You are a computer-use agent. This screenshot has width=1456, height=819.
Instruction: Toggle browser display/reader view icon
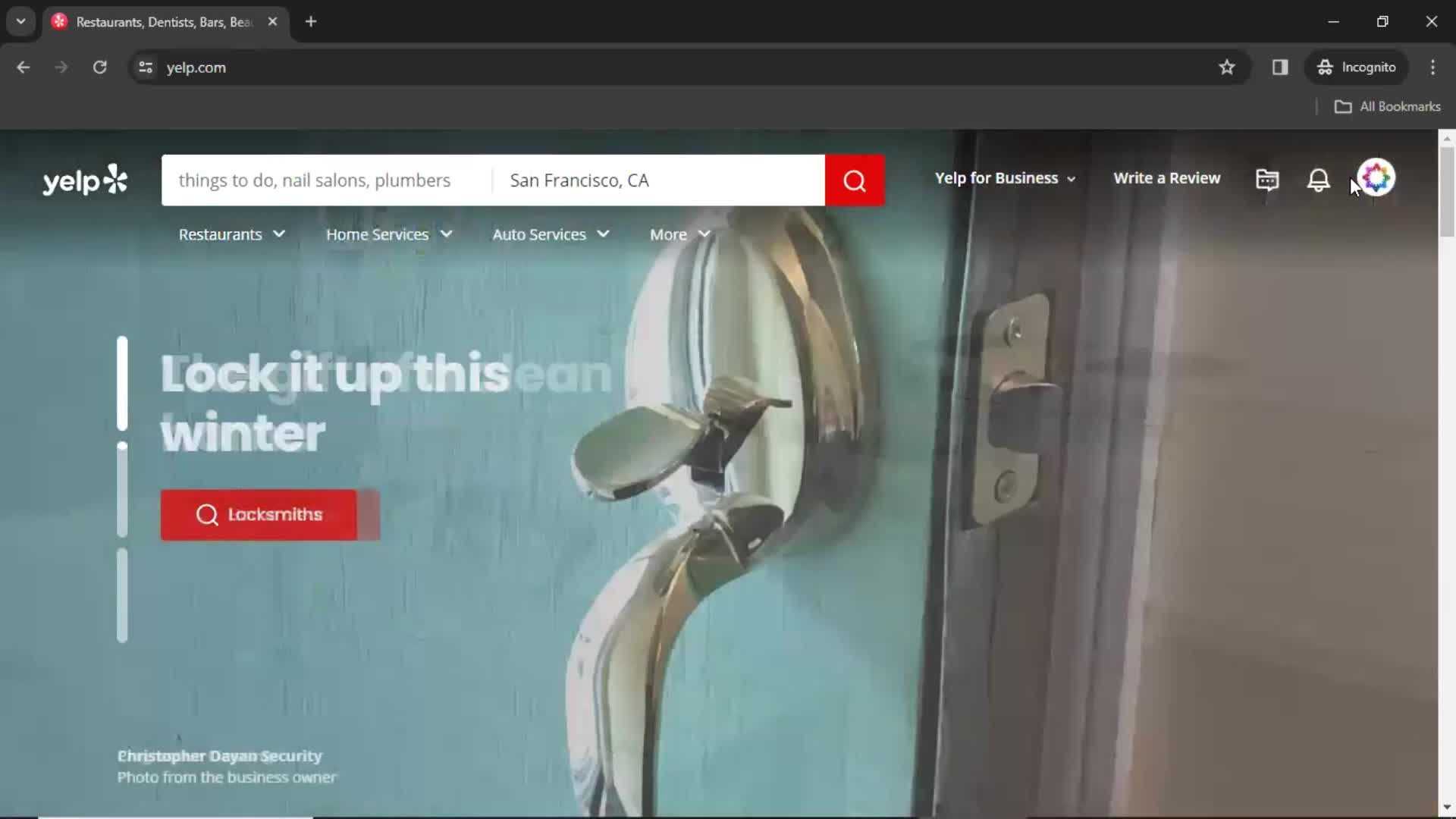[1280, 67]
